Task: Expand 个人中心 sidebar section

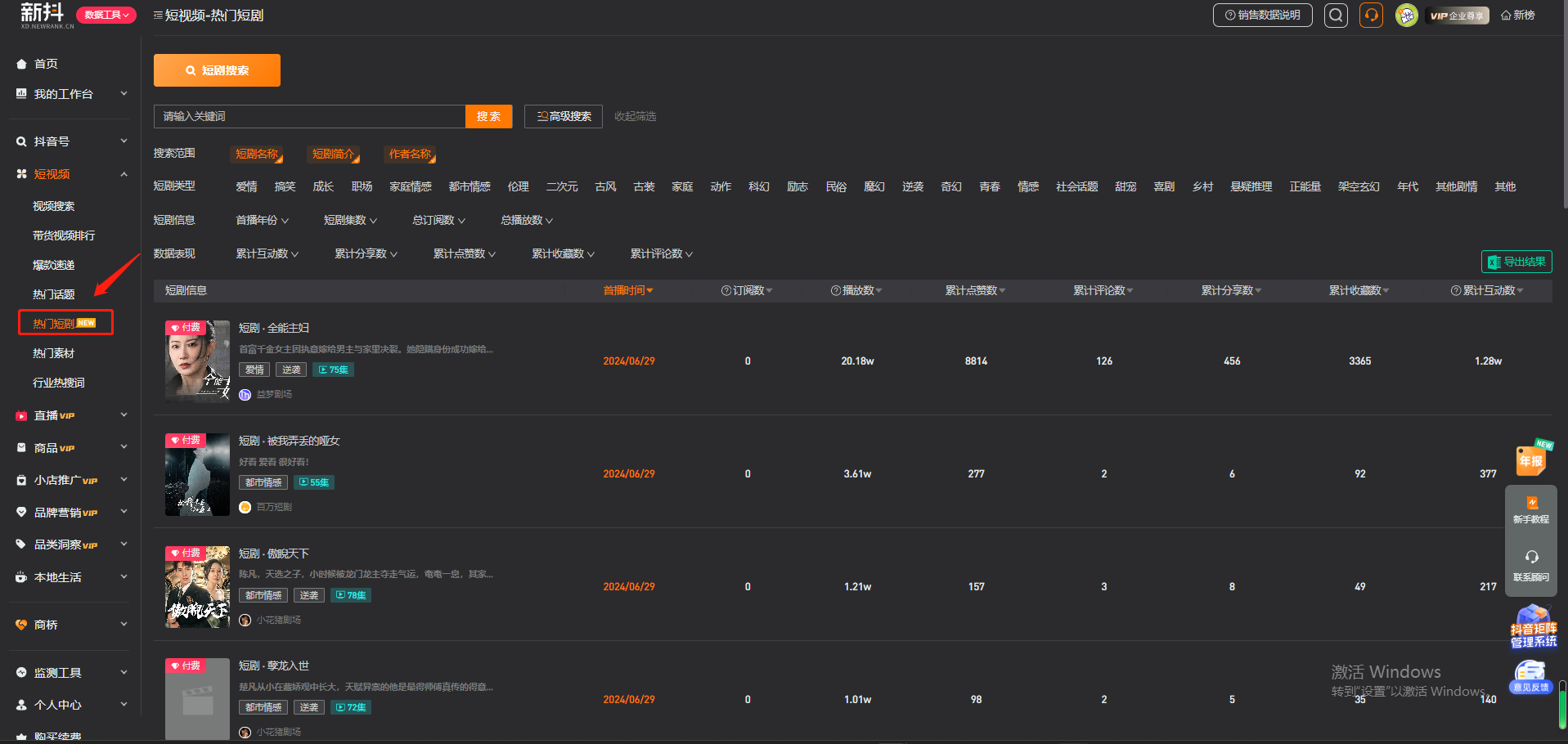Action: click(72, 705)
